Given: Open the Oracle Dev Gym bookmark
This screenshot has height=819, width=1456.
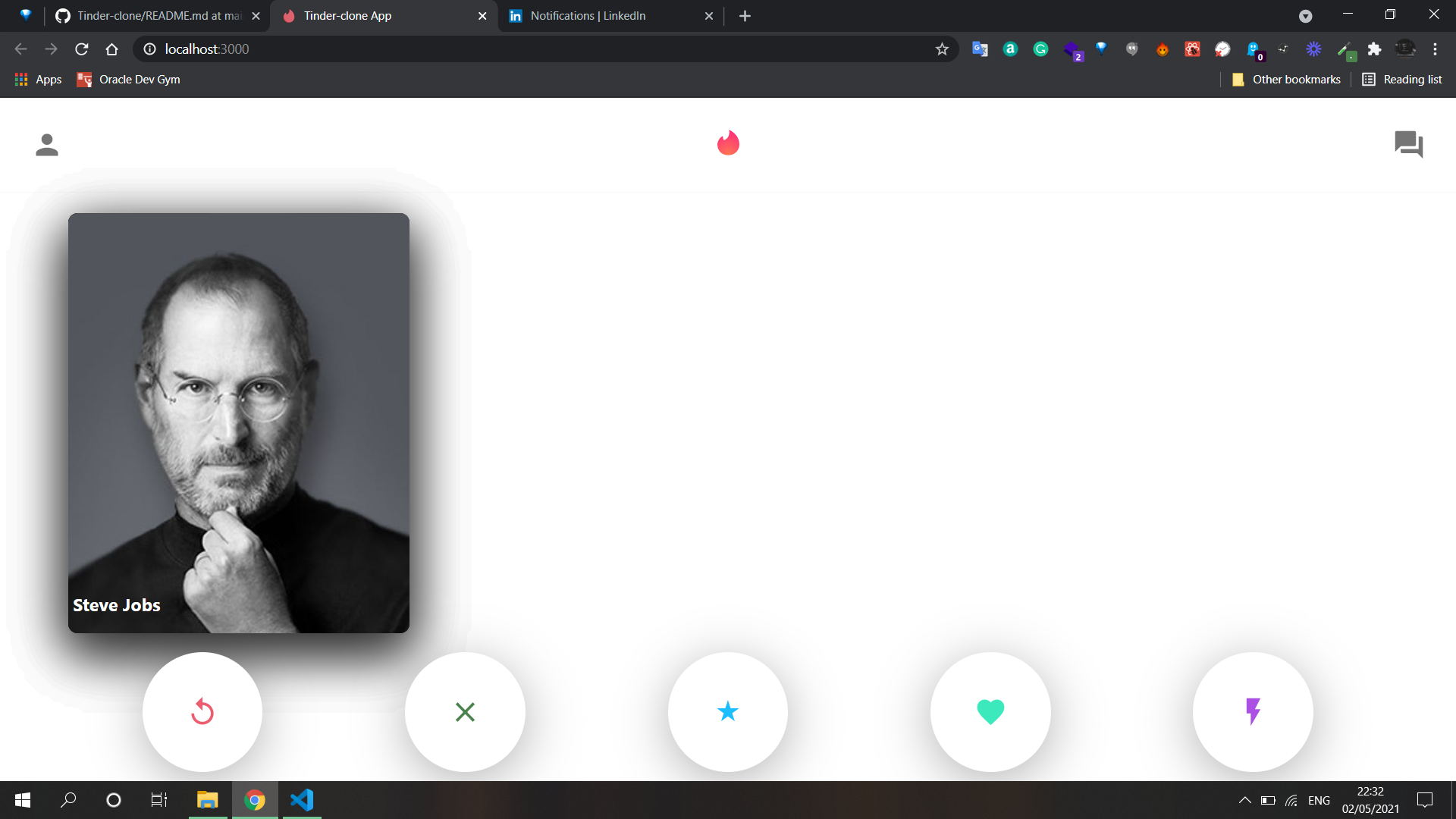Looking at the screenshot, I should click(x=129, y=80).
